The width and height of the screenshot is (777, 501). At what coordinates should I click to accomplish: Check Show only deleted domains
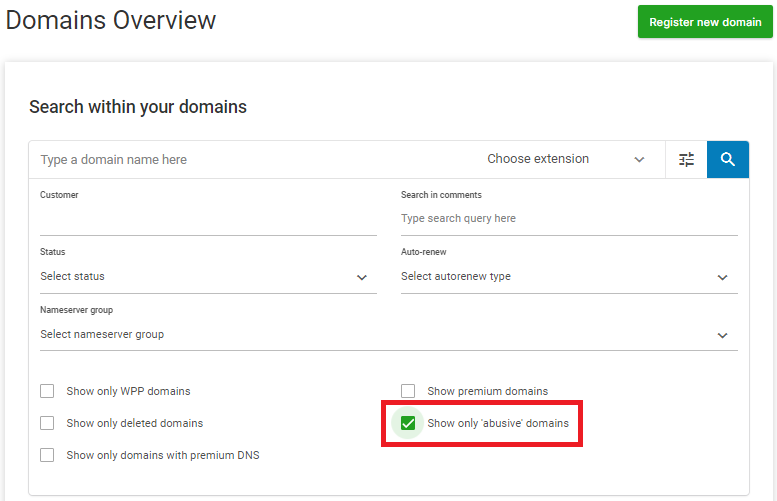coord(47,423)
